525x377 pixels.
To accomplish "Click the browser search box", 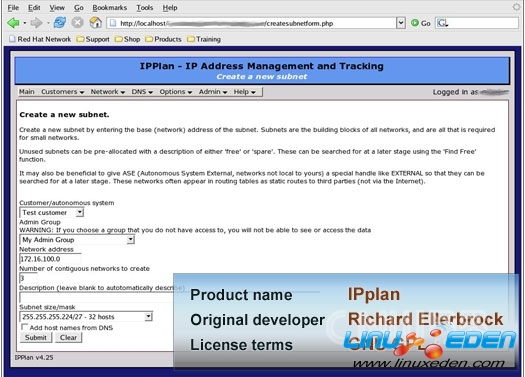I will (477, 23).
